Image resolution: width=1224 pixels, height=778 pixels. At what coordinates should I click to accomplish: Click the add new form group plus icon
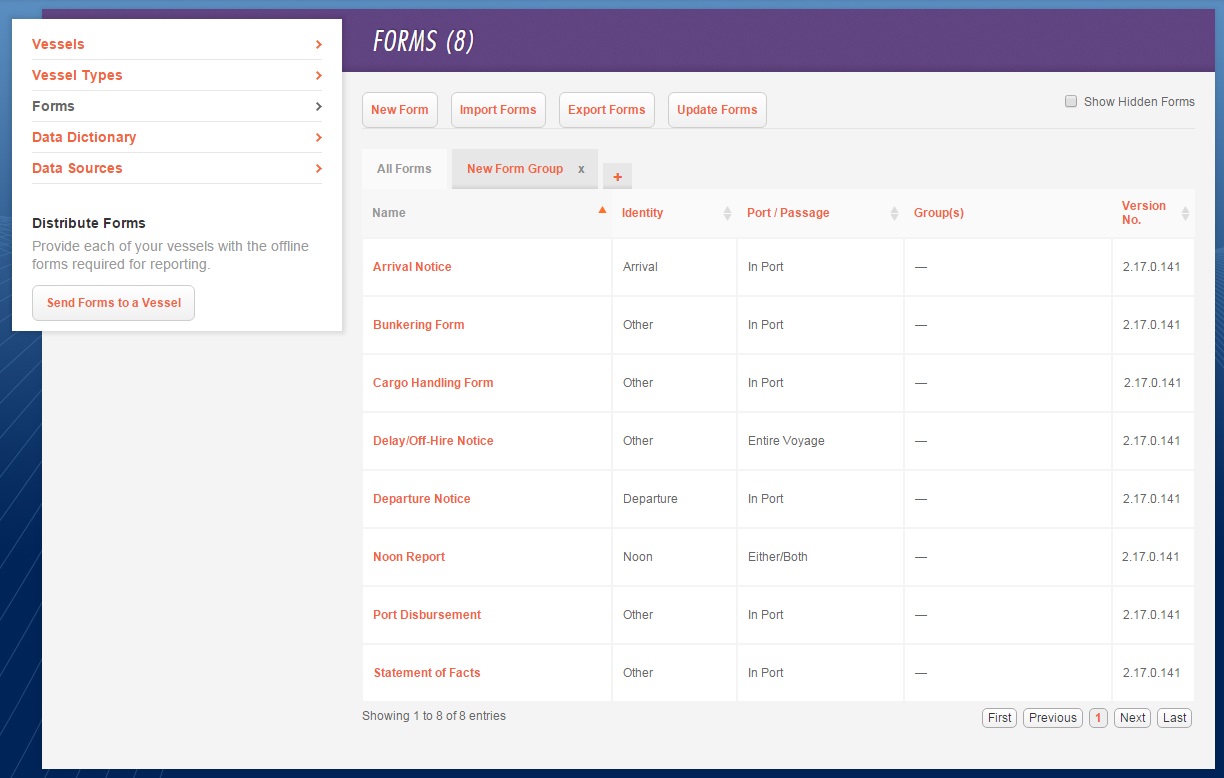617,175
